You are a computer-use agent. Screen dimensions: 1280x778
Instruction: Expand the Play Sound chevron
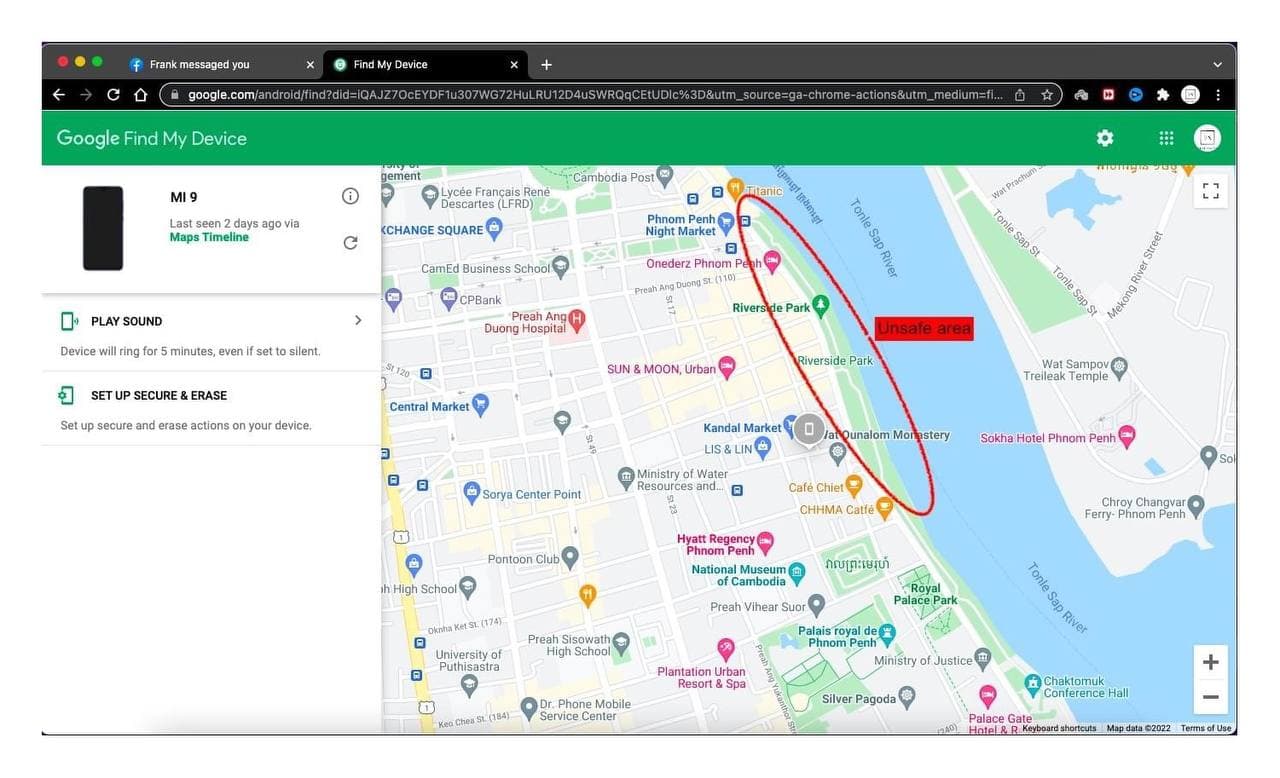pyautogui.click(x=358, y=320)
